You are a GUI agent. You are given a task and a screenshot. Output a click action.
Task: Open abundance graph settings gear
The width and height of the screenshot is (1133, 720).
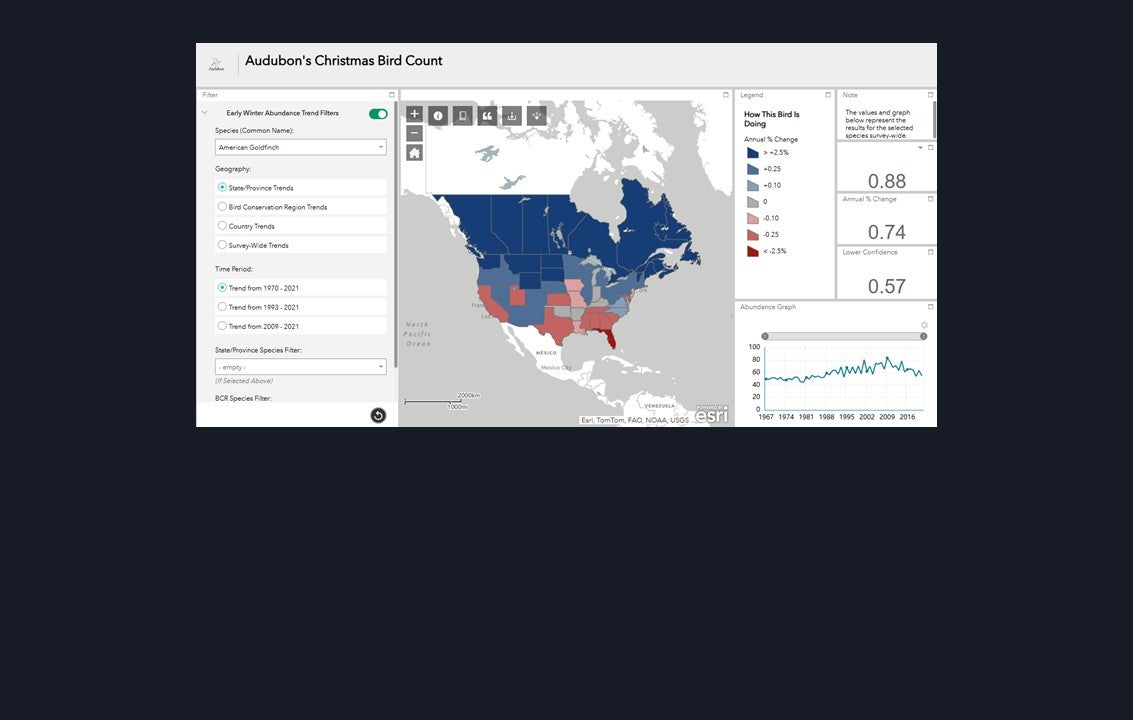[924, 325]
